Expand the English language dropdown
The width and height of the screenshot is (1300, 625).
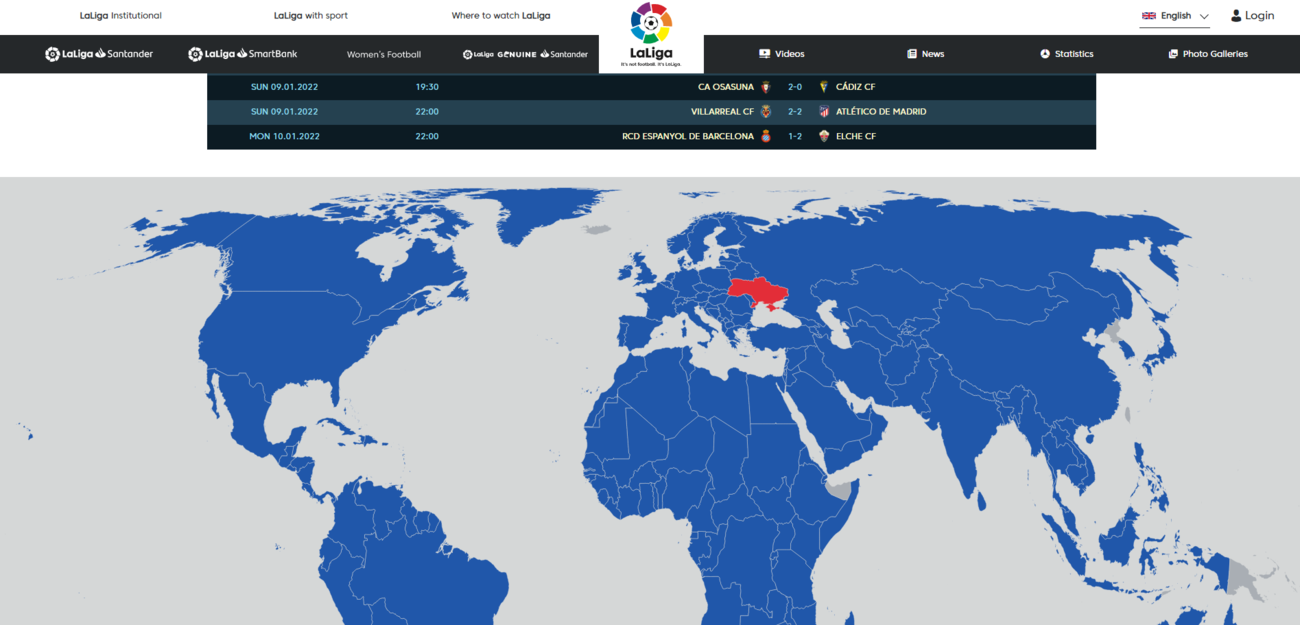(x=1175, y=16)
